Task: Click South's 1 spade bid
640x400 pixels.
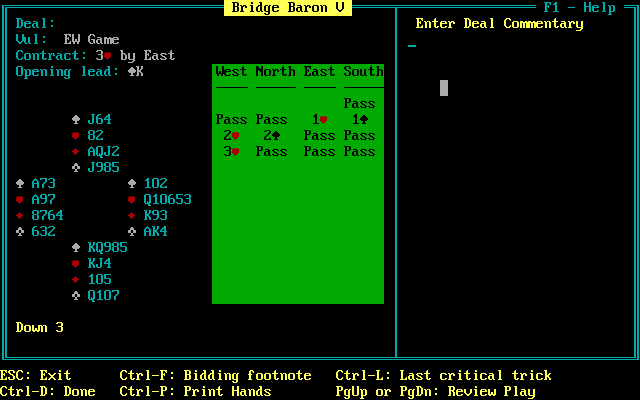Action: coord(360,120)
